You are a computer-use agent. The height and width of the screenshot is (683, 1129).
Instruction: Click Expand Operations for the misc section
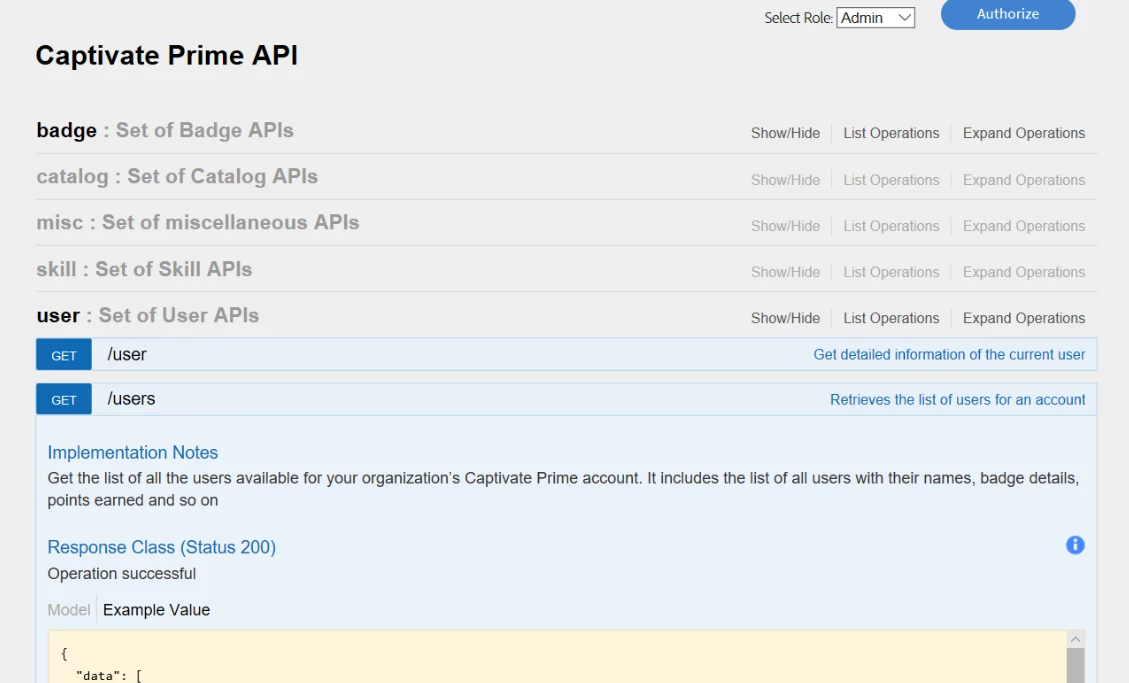(x=1023, y=226)
